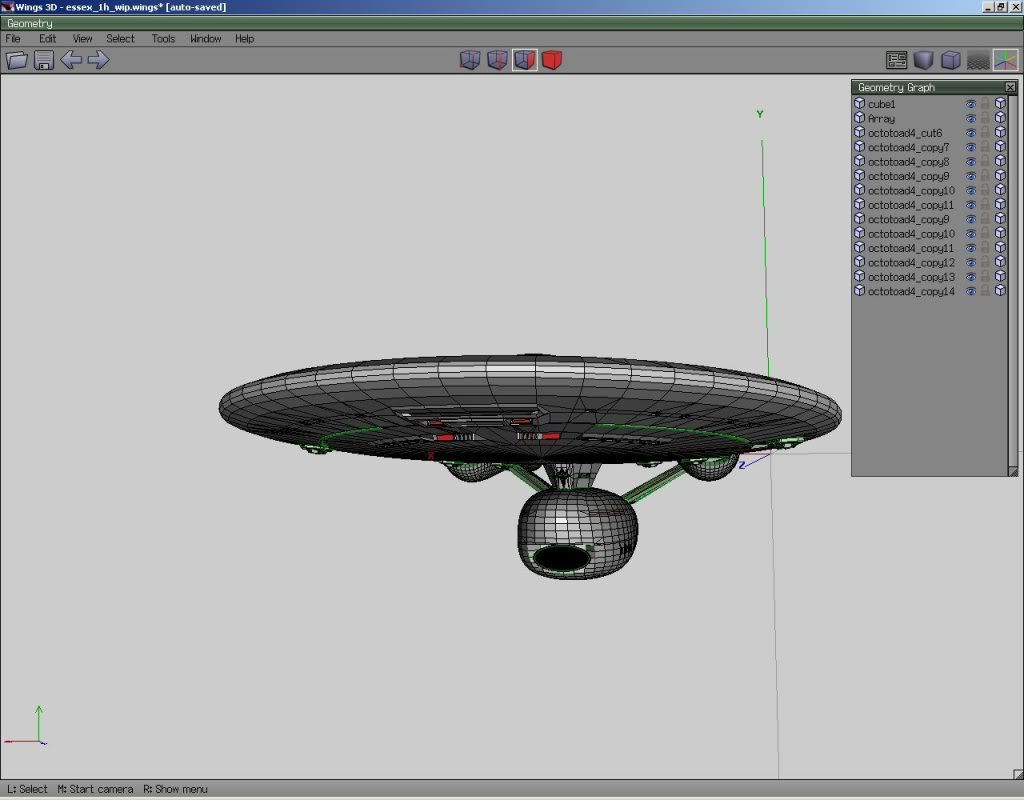Select octotoad4_cut6 name in the list
Viewport: 1024px width, 800px height.
tap(905, 133)
